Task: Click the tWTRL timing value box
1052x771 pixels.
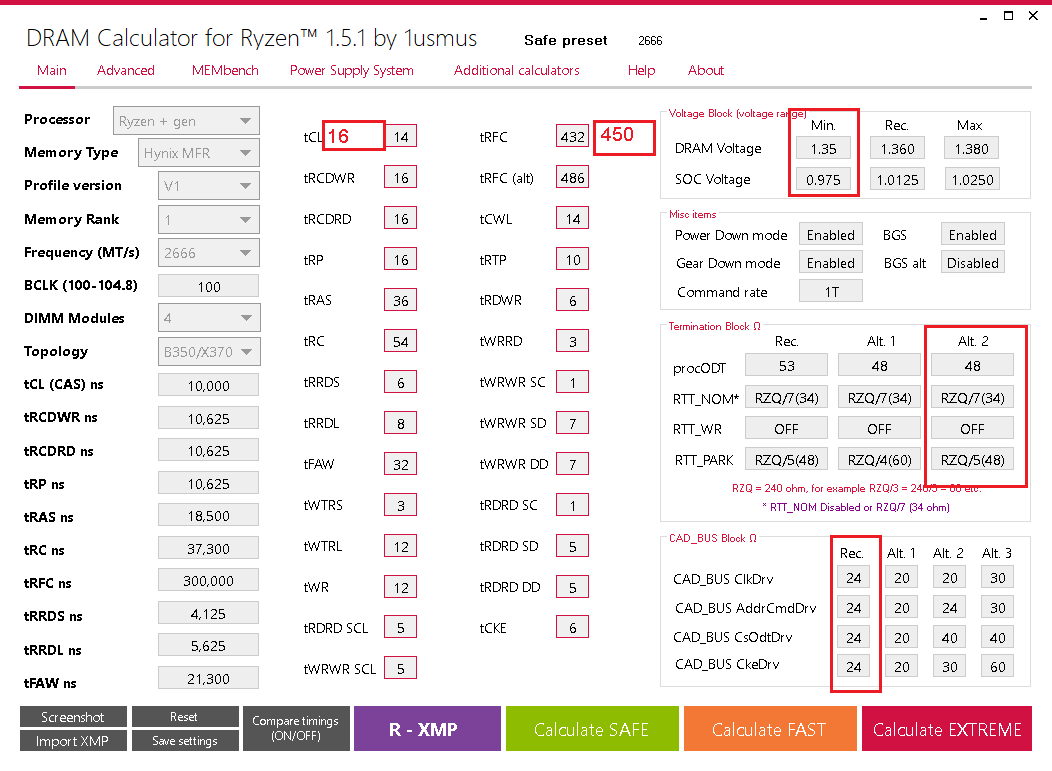Action: pos(401,546)
